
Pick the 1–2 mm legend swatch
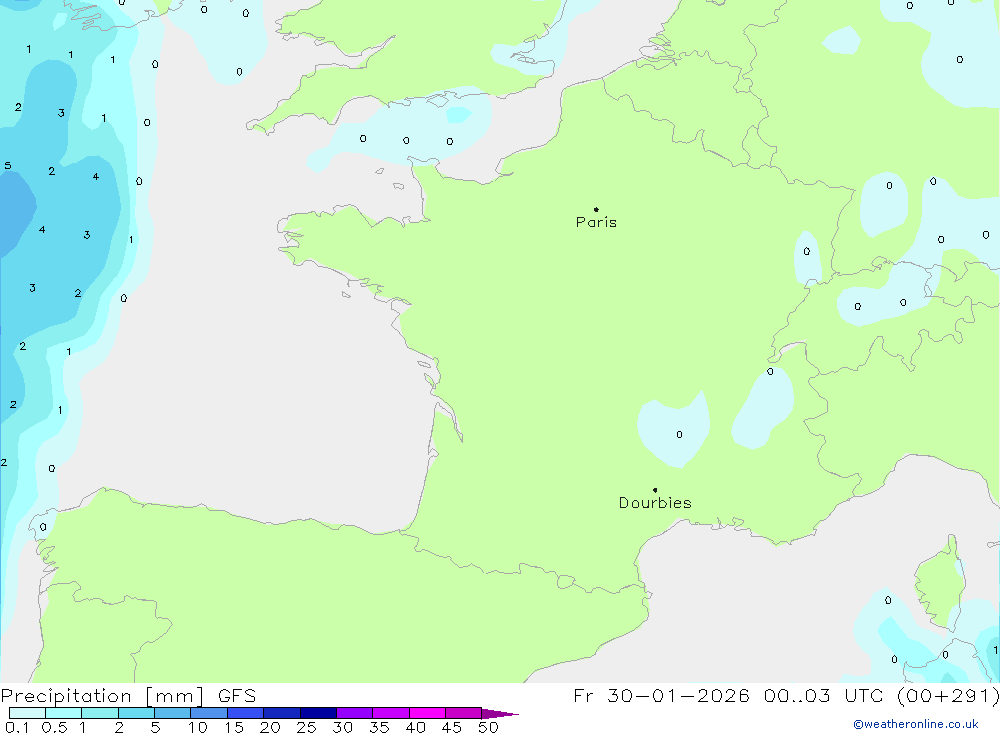[x=100, y=713]
